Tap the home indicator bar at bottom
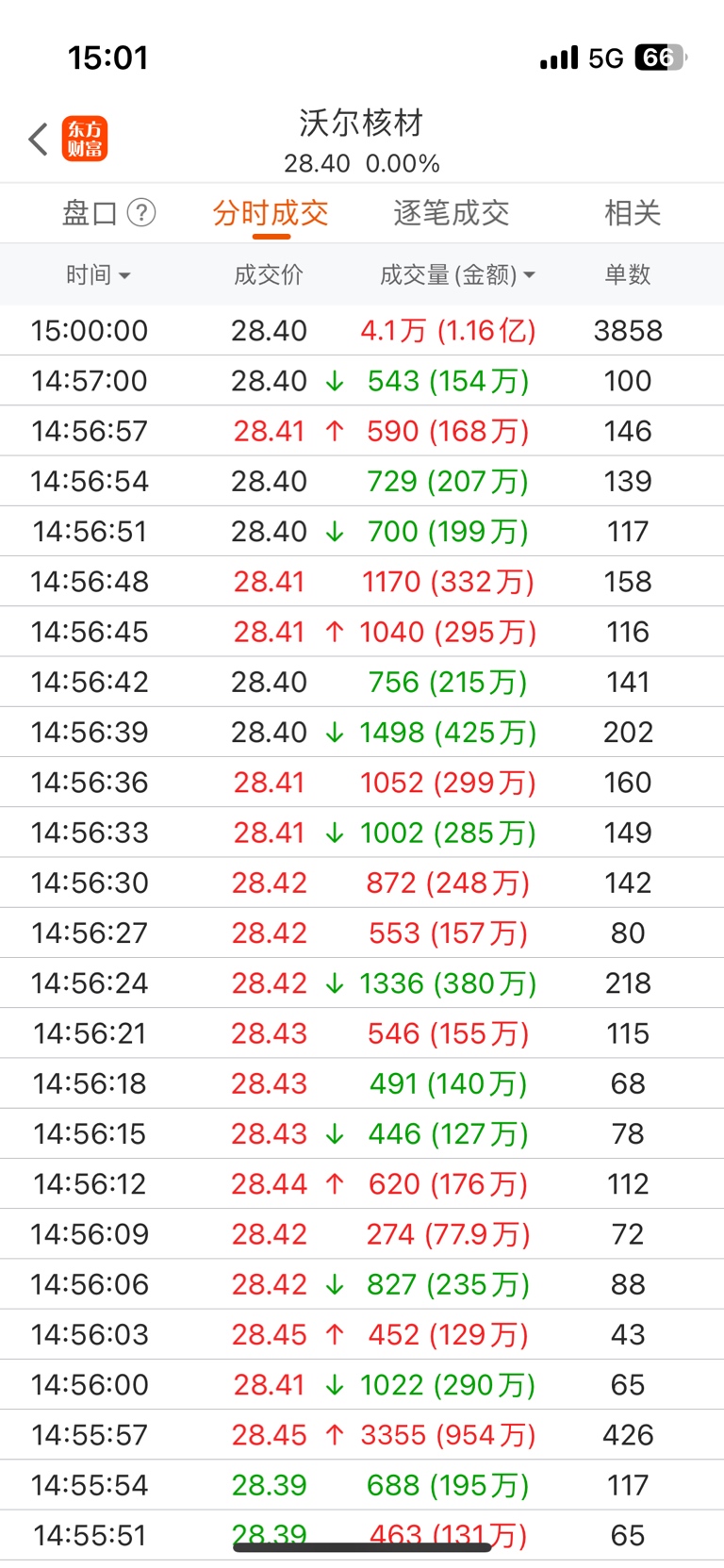This screenshot has height=1568, width=724. (362, 1547)
